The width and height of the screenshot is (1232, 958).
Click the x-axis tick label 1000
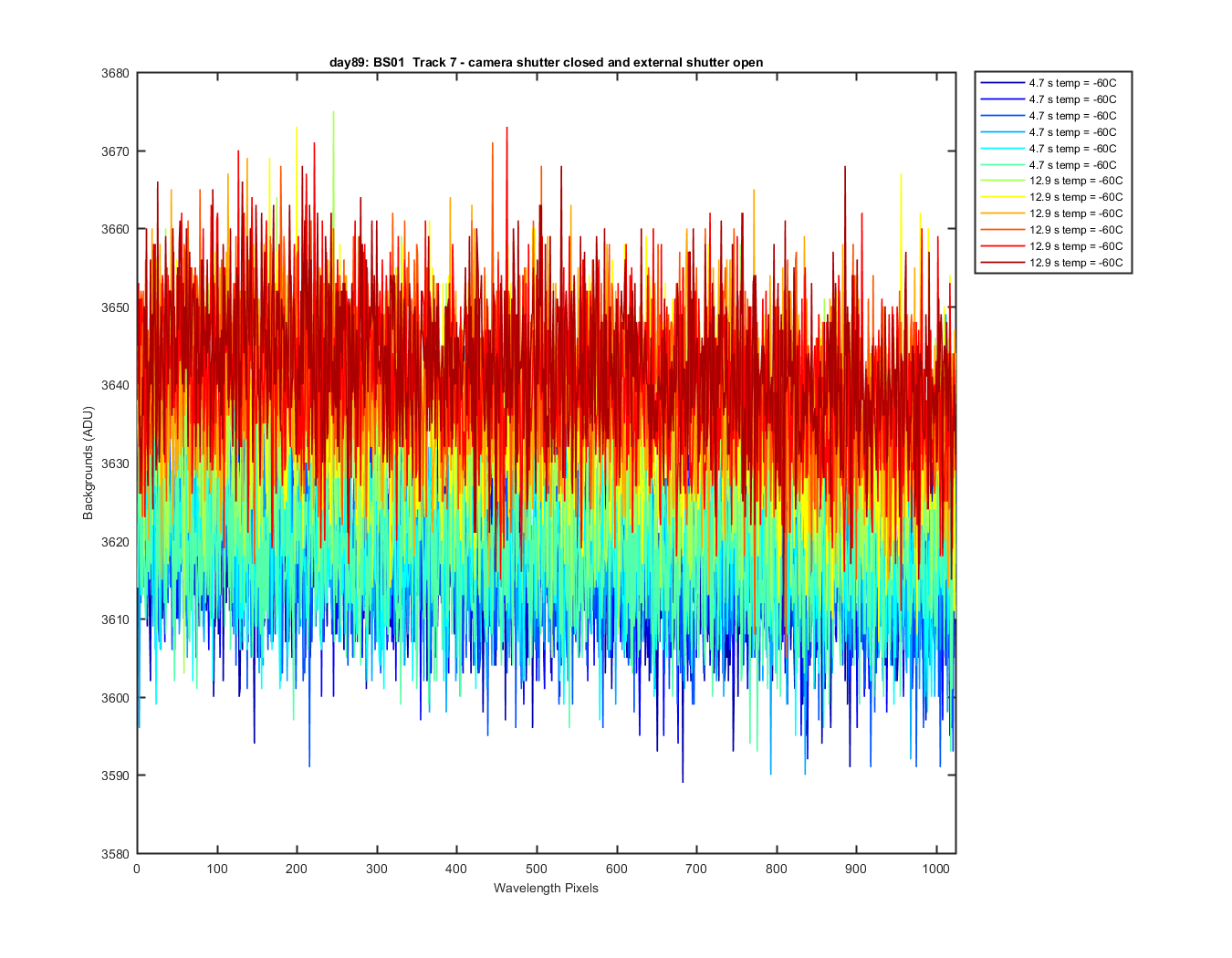936,869
